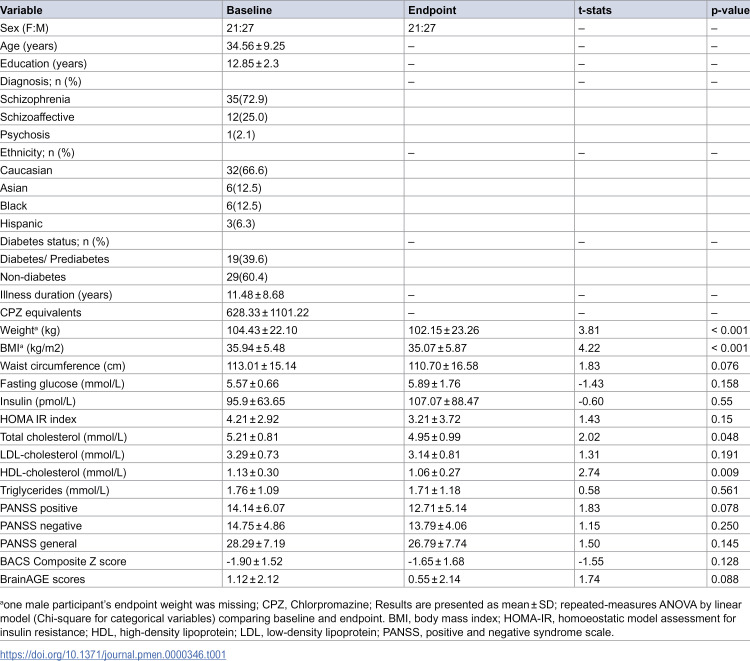Screen dimensions: 750x661
Task: Select the '12(25.0)' schizoaffective cell
Action: [247, 117]
